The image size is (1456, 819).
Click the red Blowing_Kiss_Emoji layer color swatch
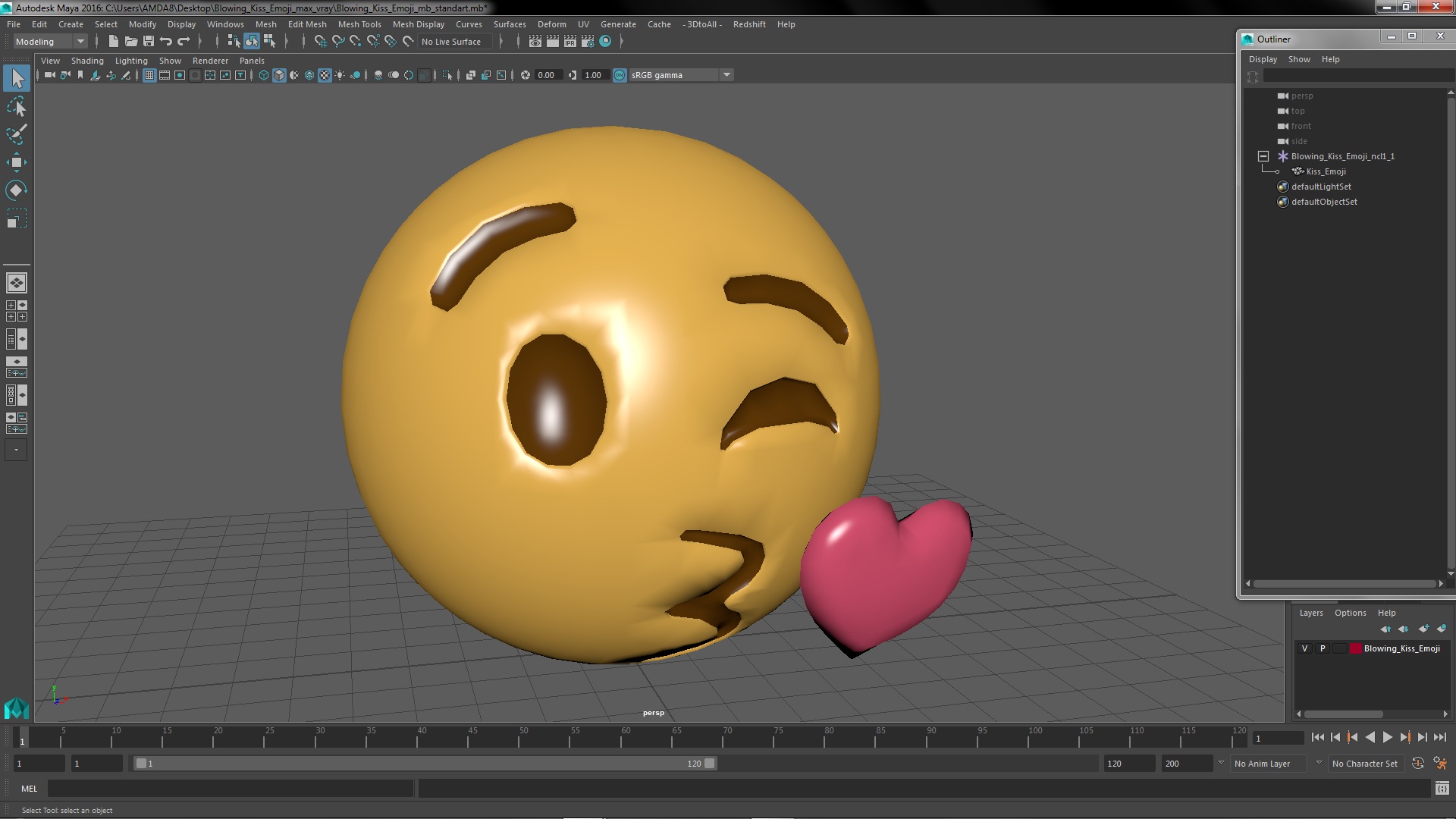[1355, 648]
